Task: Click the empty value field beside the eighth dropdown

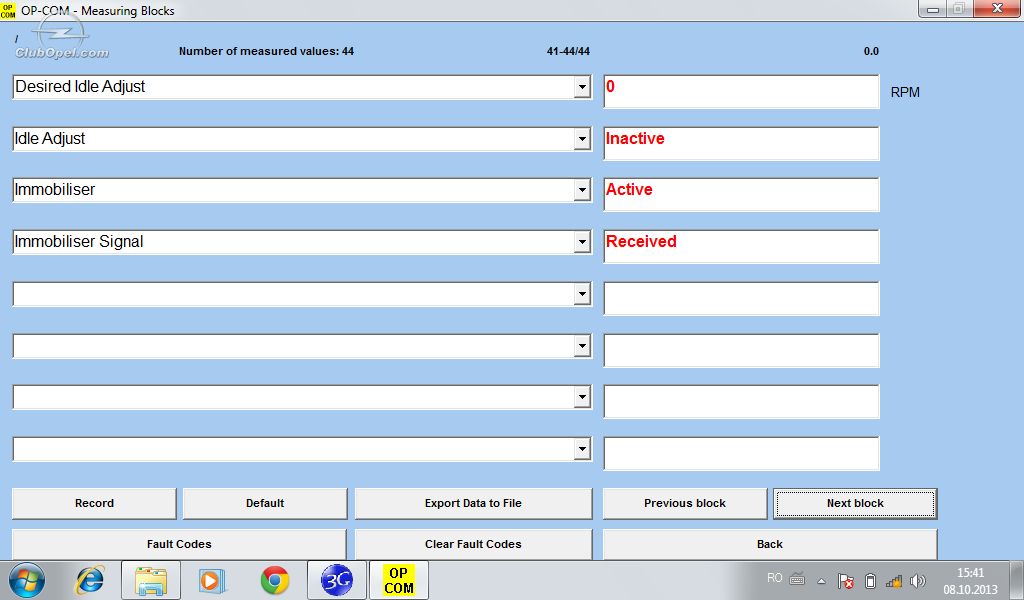Action: point(741,453)
